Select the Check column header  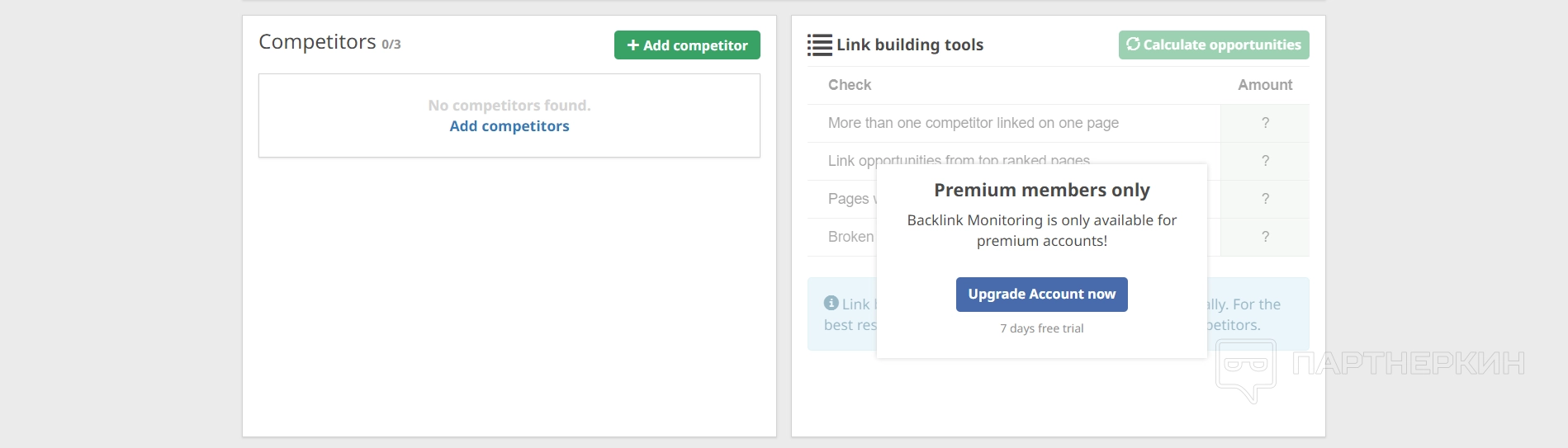pyautogui.click(x=850, y=85)
